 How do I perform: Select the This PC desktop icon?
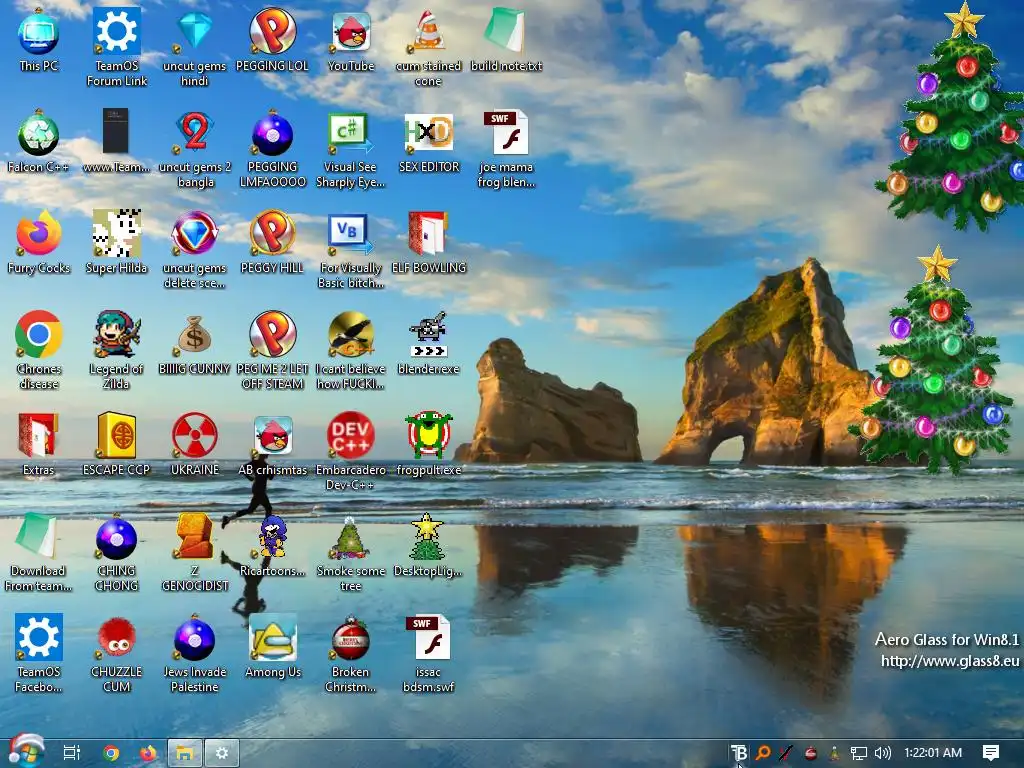[39, 39]
